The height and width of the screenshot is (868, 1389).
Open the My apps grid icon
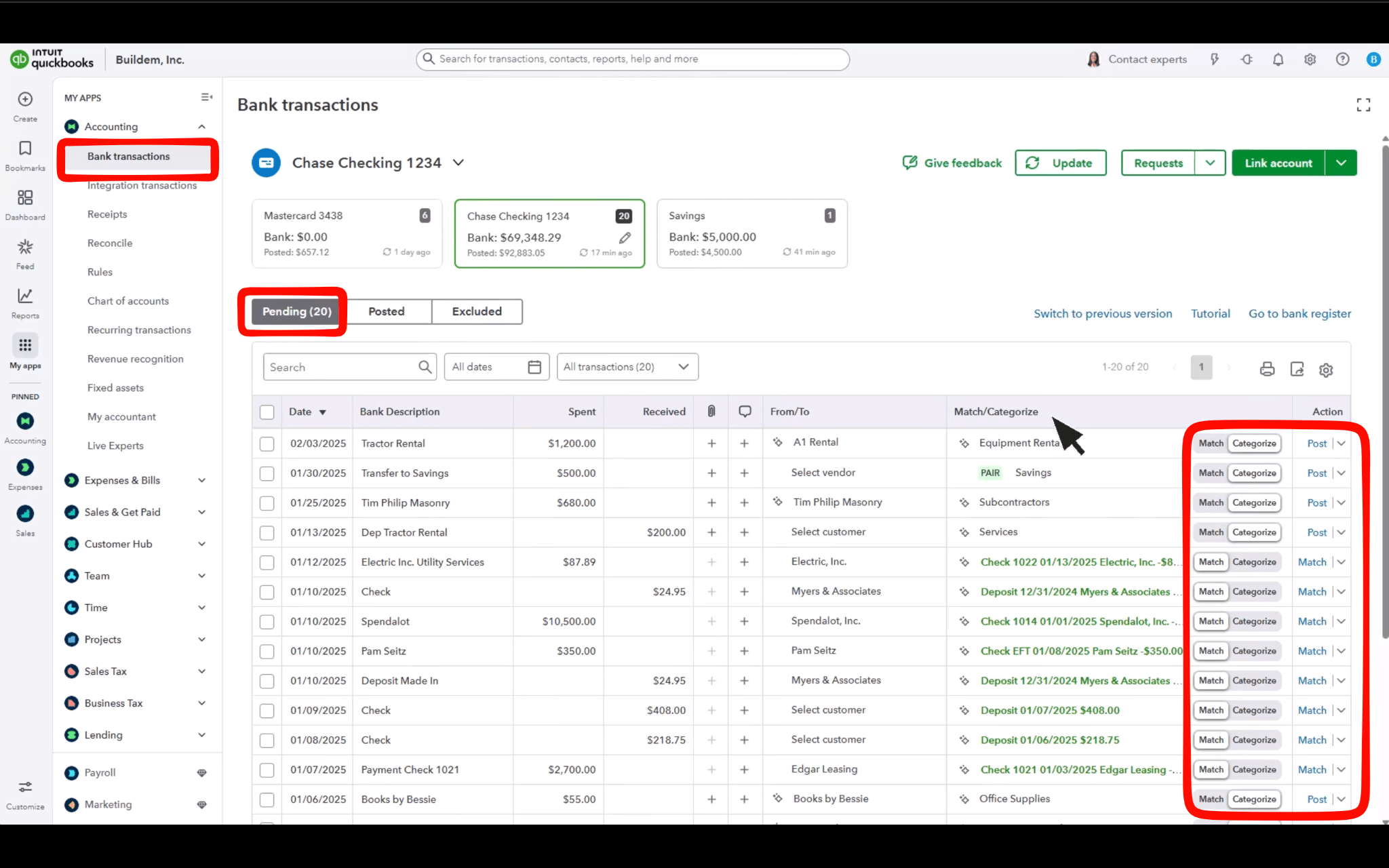pos(25,345)
